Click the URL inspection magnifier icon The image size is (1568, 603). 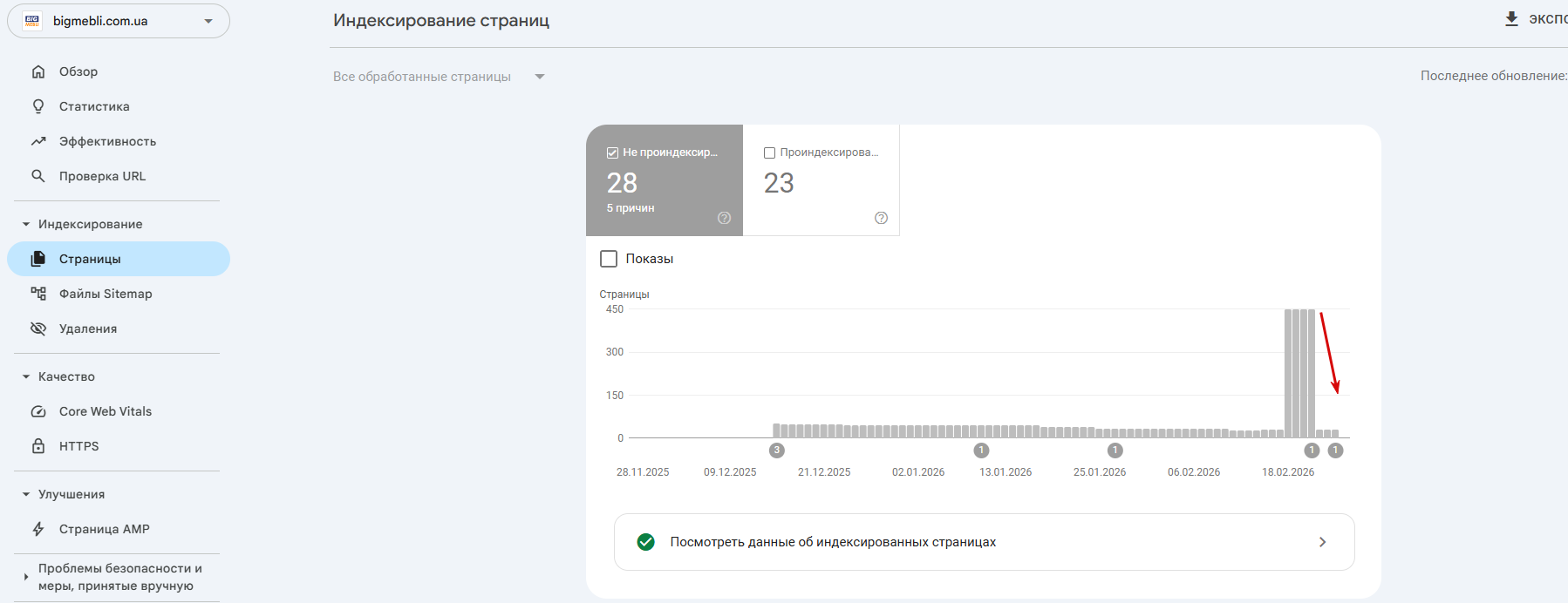pyautogui.click(x=38, y=176)
